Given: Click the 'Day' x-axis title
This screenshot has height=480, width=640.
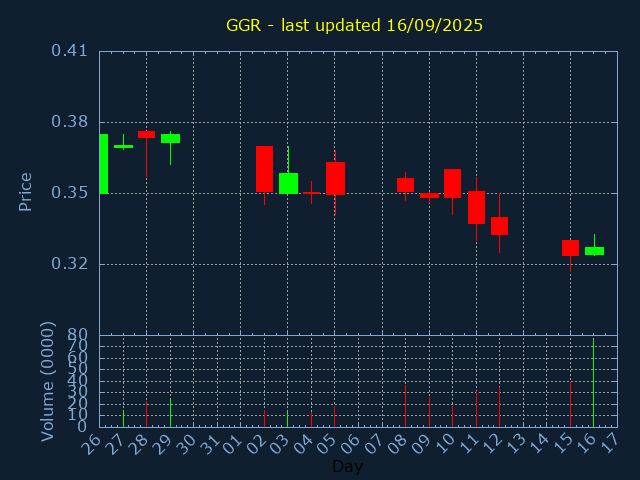Looking at the screenshot, I should tap(347, 466).
